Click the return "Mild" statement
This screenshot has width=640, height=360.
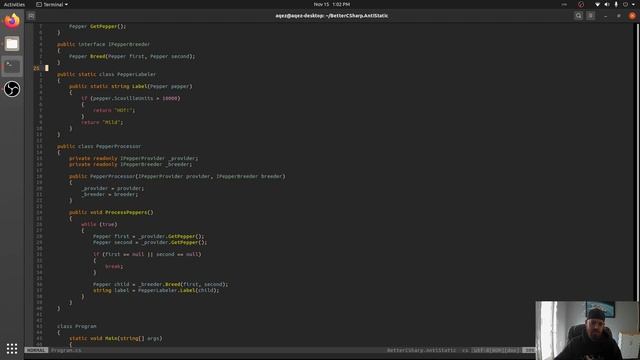[102, 122]
